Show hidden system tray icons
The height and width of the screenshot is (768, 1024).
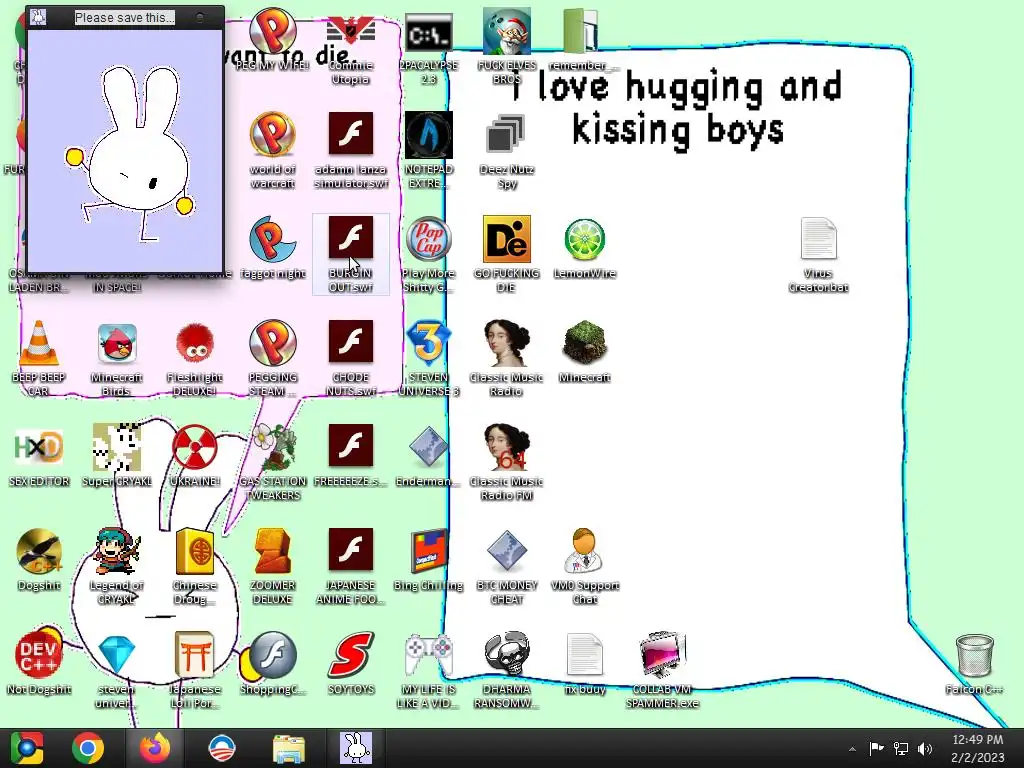coord(852,749)
